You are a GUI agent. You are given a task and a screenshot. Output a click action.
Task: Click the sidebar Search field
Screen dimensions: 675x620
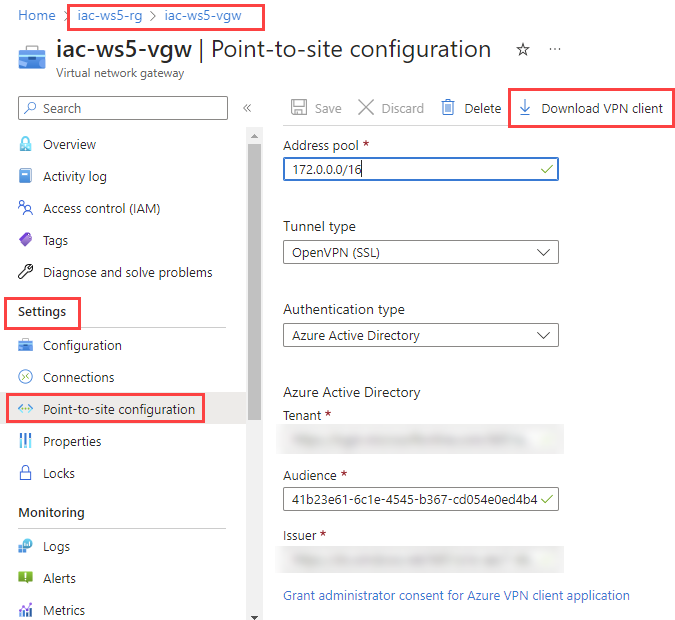[123, 108]
